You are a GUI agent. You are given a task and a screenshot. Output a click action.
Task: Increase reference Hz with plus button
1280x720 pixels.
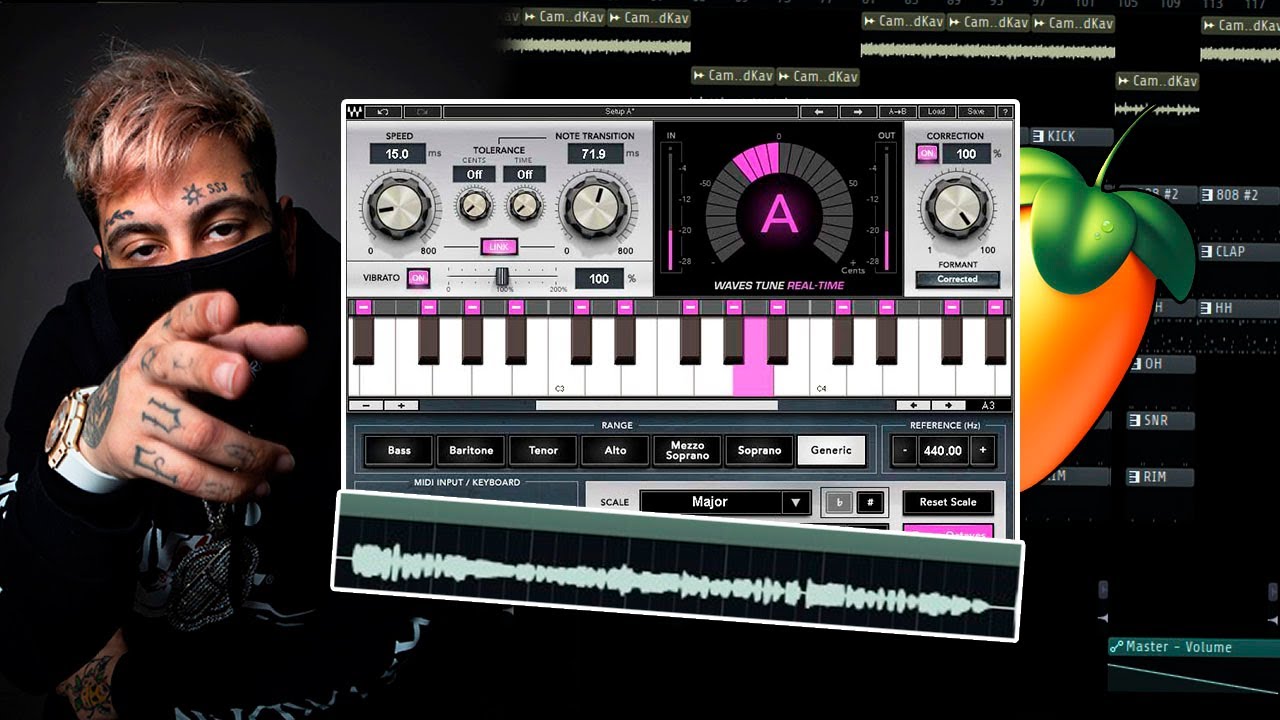click(x=982, y=451)
